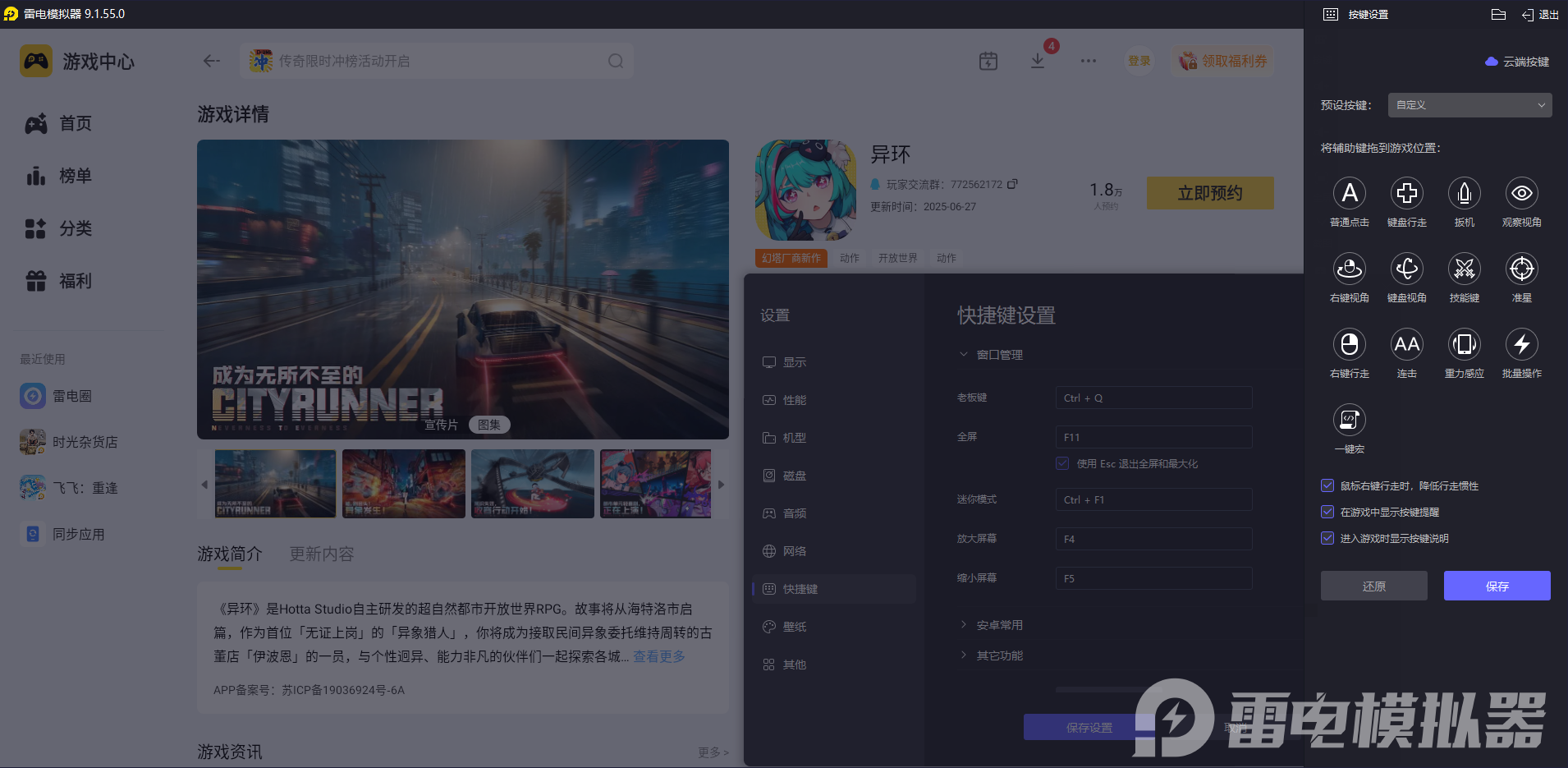The width and height of the screenshot is (1568, 768).
Task: Pick the 技能键 skill key icon
Action: tap(1464, 269)
